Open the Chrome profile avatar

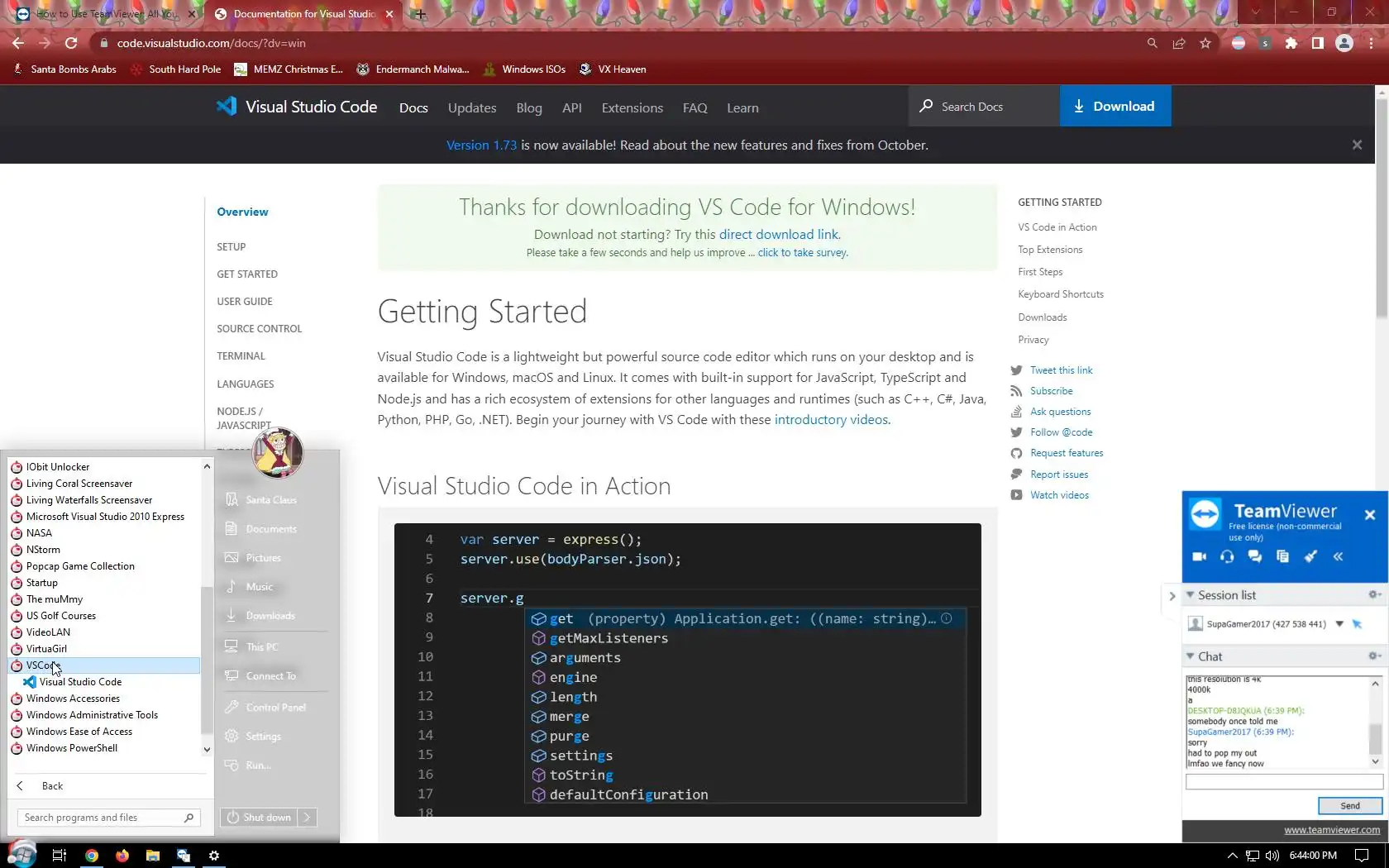(1344, 43)
